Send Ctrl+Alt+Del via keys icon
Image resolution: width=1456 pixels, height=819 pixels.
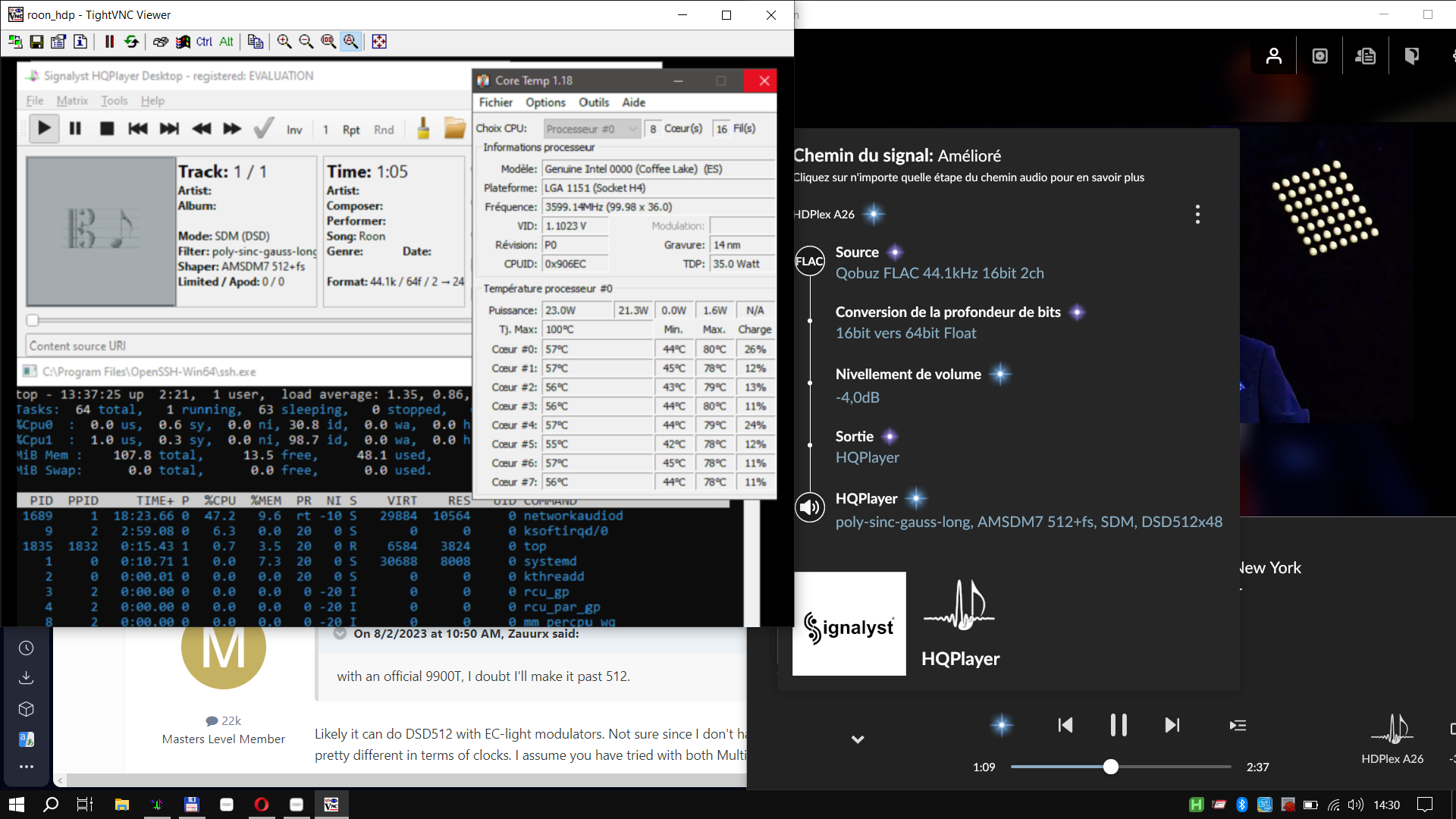tap(161, 42)
